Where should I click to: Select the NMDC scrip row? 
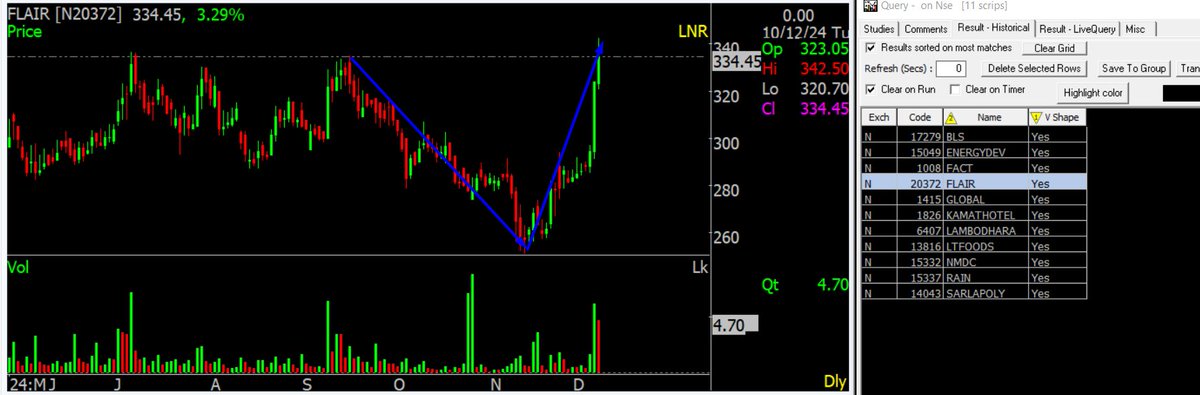click(974, 261)
